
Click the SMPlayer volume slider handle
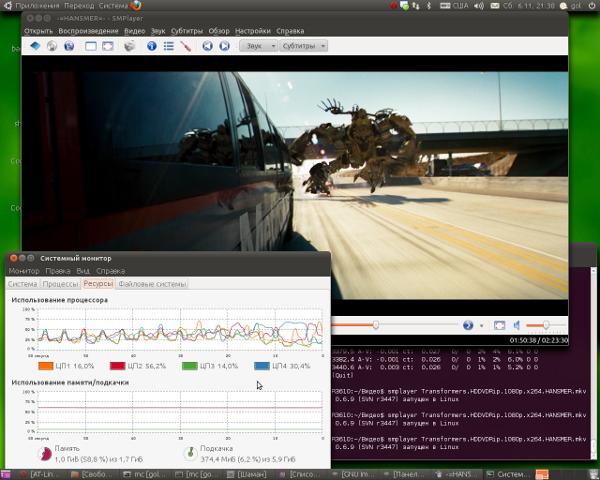(x=546, y=325)
